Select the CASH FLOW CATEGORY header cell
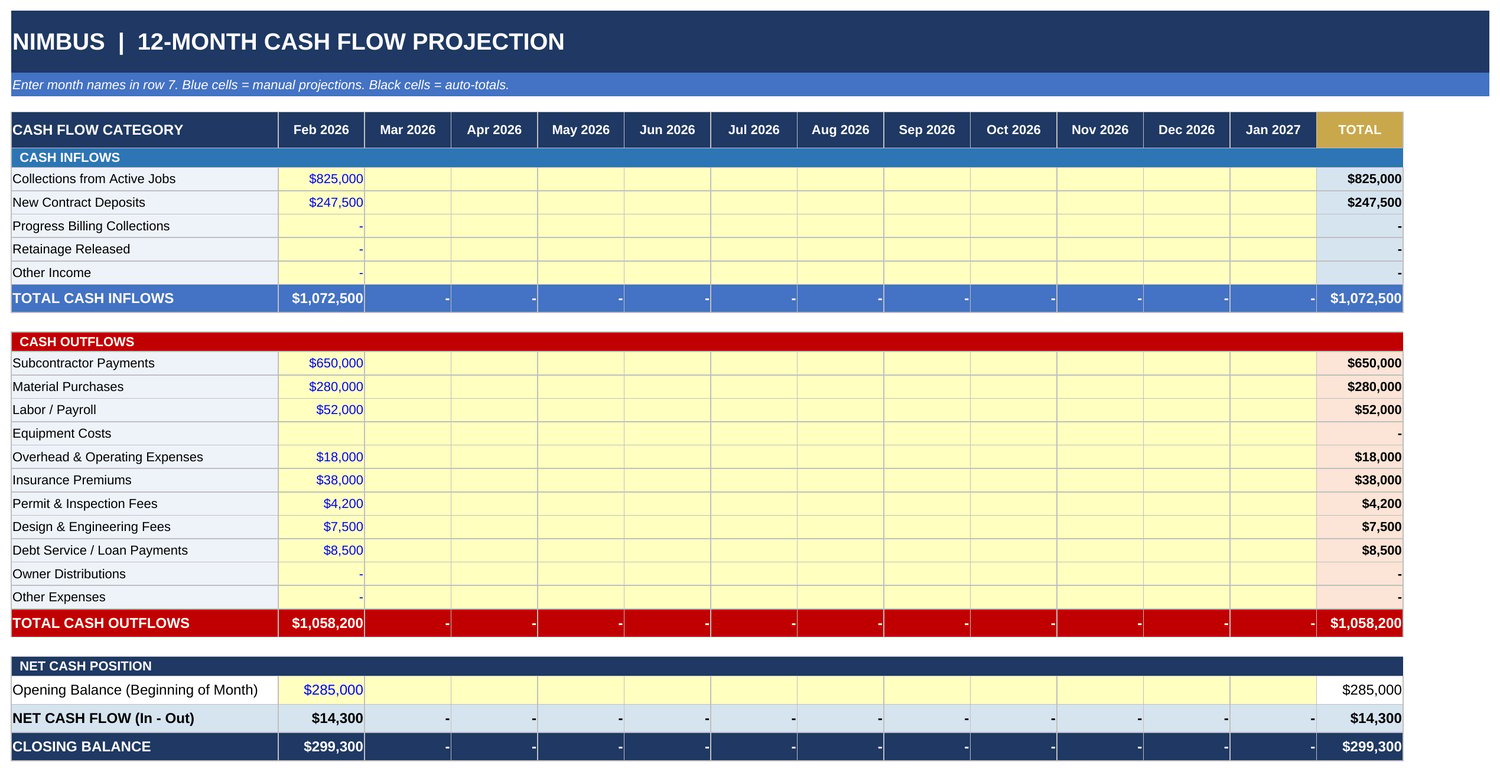The width and height of the screenshot is (1500, 772). click(x=145, y=130)
